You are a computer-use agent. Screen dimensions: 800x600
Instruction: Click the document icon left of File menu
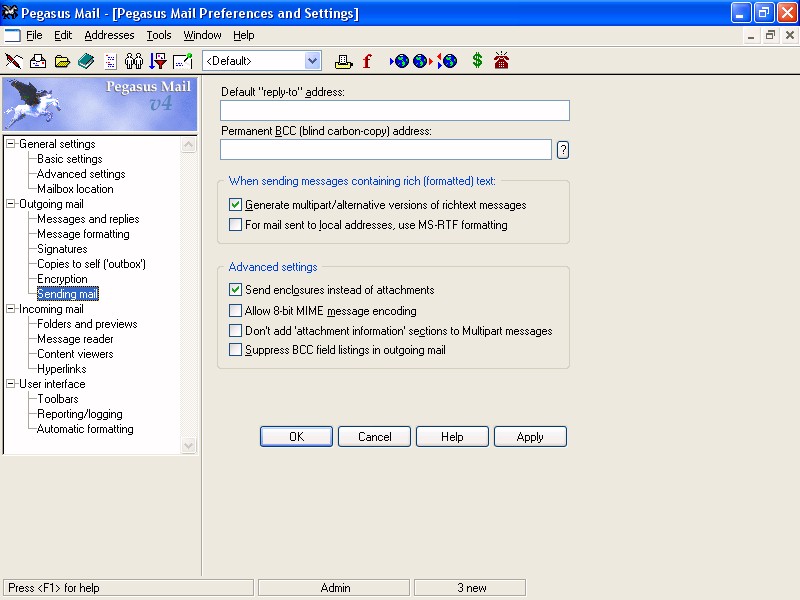point(12,35)
